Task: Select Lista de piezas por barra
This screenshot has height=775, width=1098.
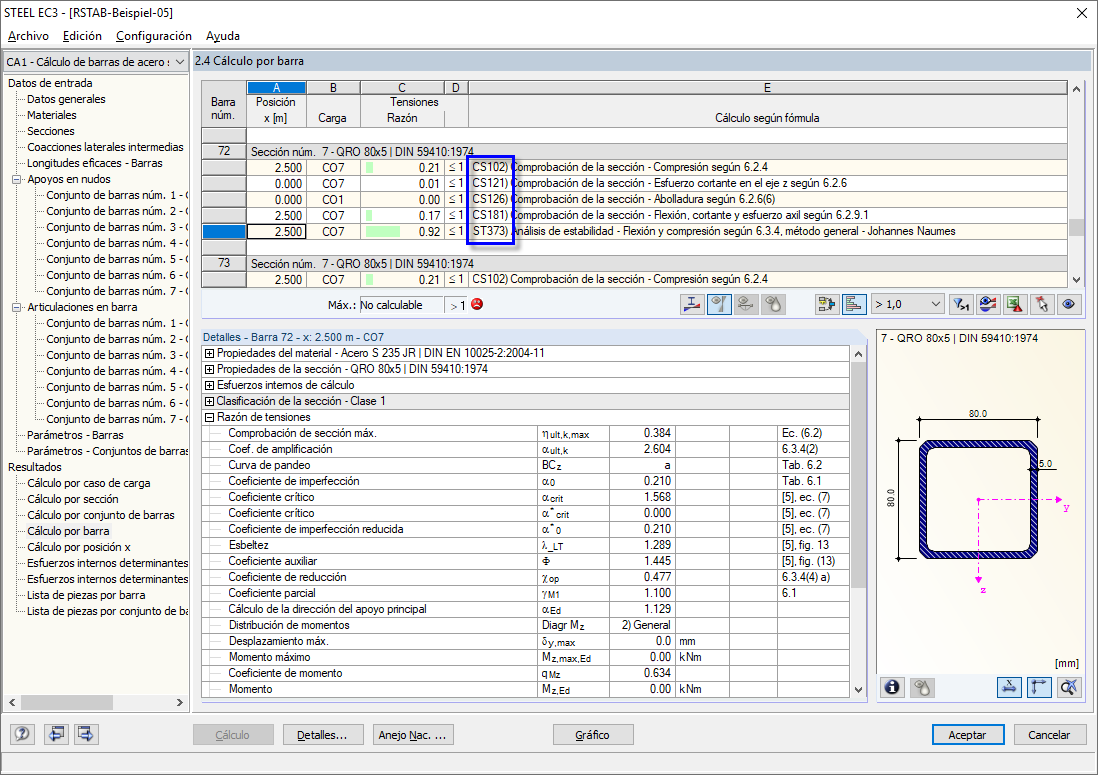Action: pyautogui.click(x=86, y=595)
